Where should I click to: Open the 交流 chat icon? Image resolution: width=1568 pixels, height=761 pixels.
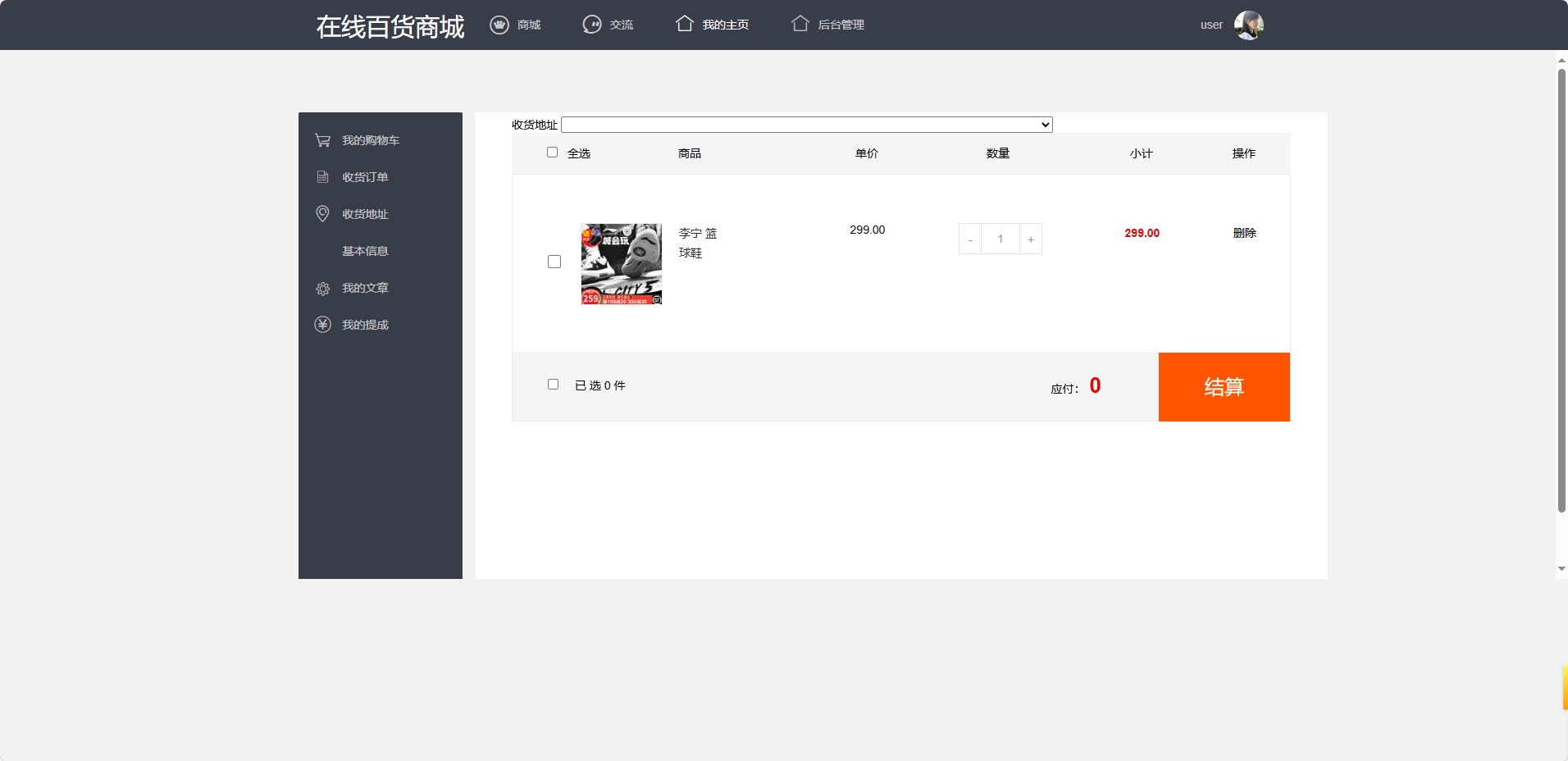coord(593,25)
